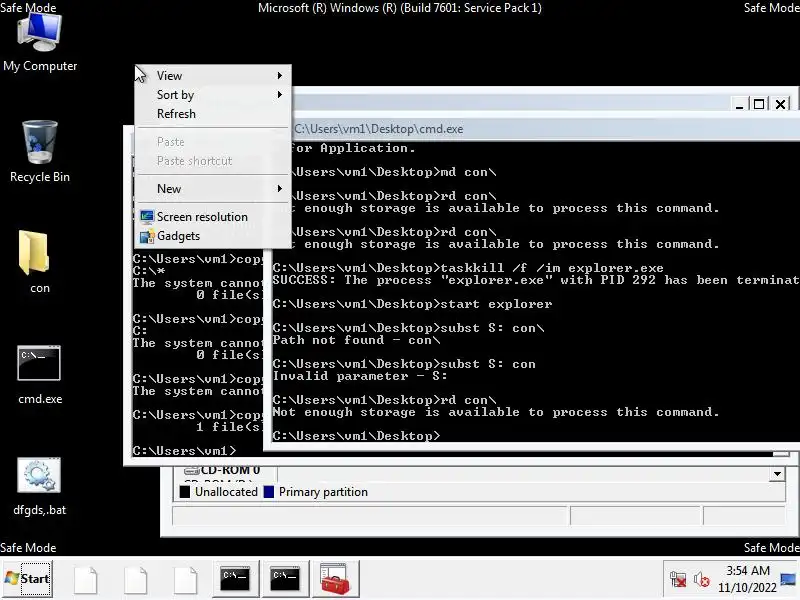This screenshot has width=800, height=600.
Task: Click the CD-ROM drive icon in Disk Management
Action: tap(191, 470)
